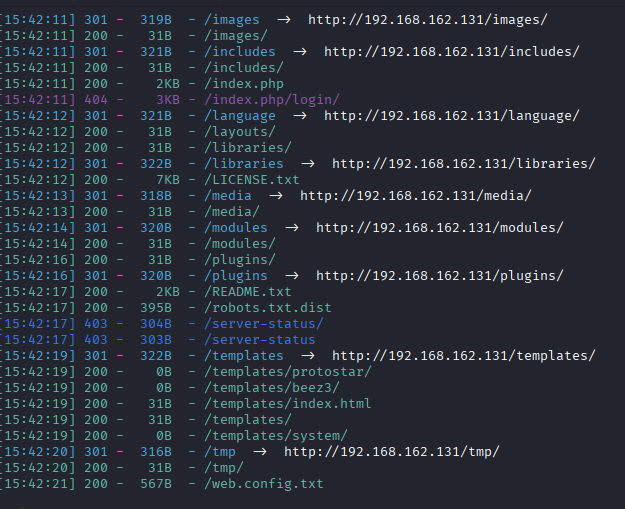The height and width of the screenshot is (509, 625).
Task: Click the /layouts/ path
Action: [240, 132]
